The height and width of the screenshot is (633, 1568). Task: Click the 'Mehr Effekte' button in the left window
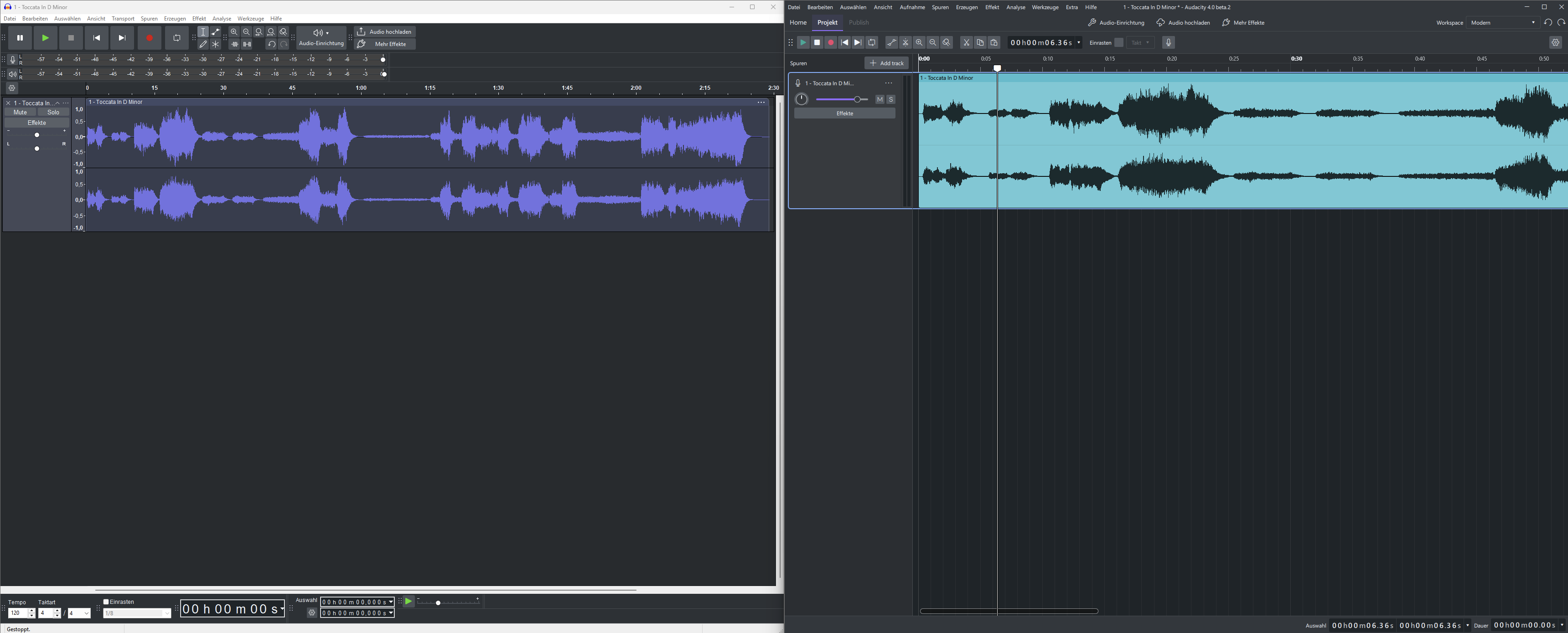click(x=385, y=44)
